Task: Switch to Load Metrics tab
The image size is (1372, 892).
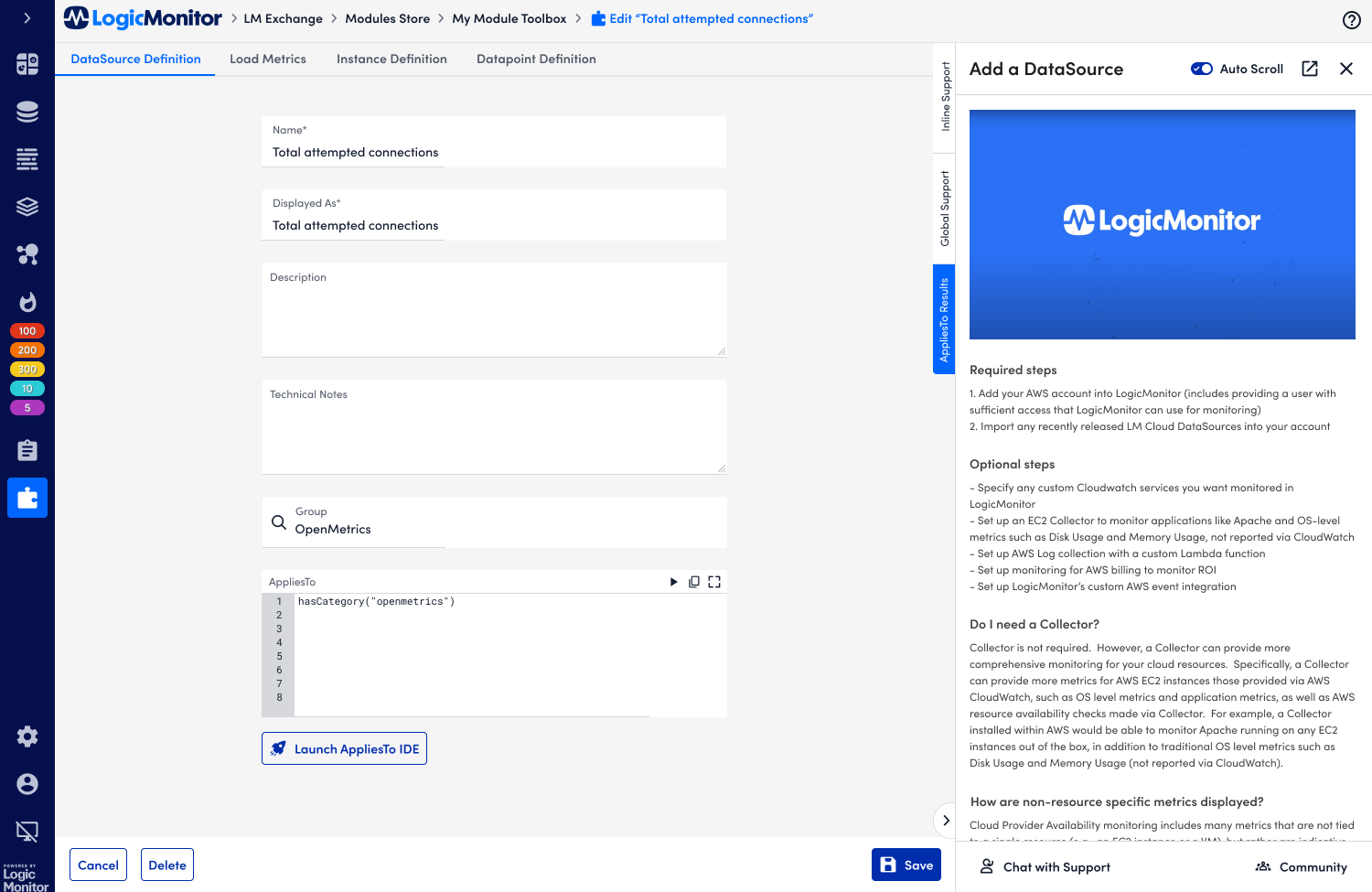Action: click(x=268, y=59)
